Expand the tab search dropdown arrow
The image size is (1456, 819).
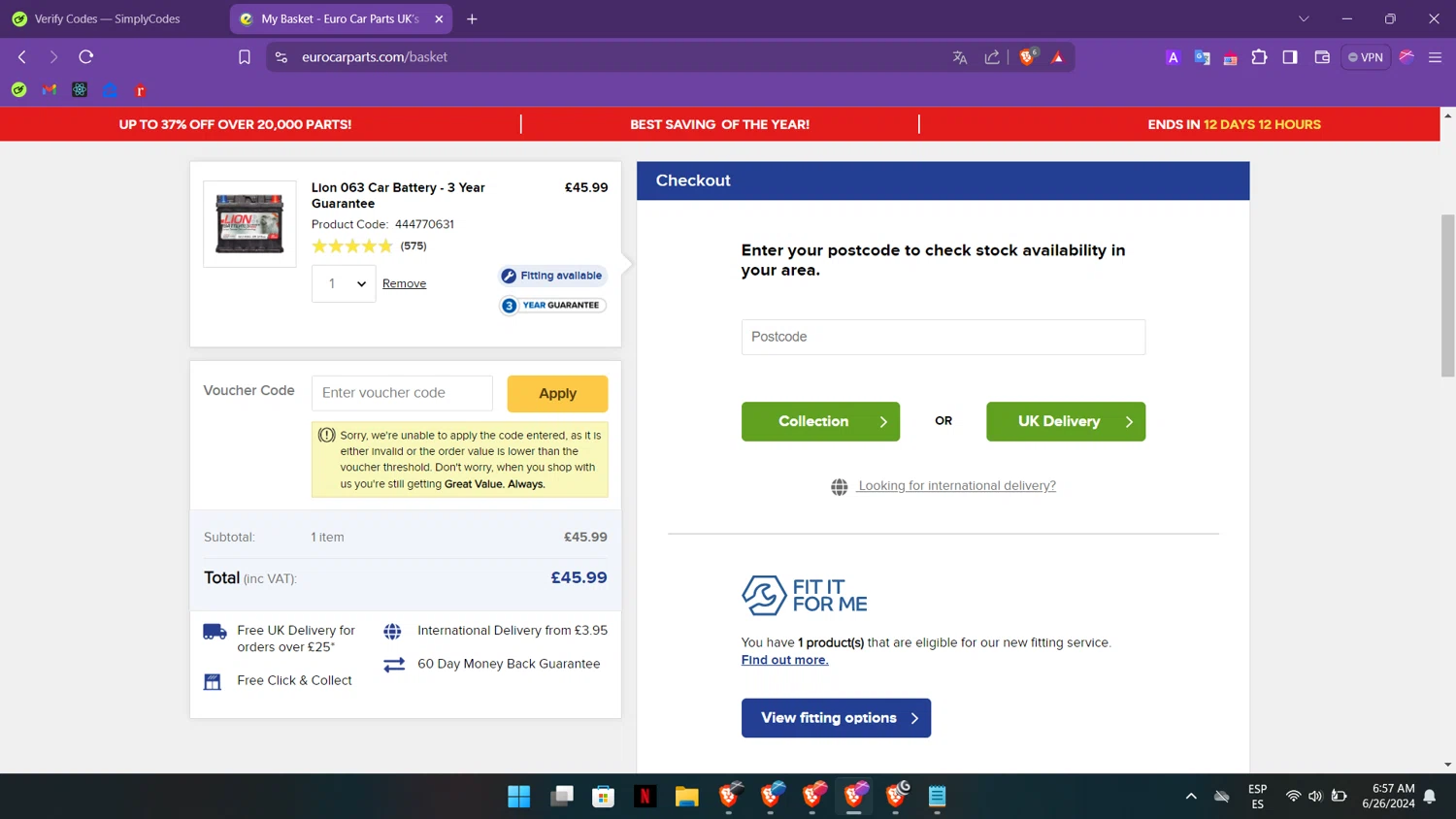tap(1304, 18)
